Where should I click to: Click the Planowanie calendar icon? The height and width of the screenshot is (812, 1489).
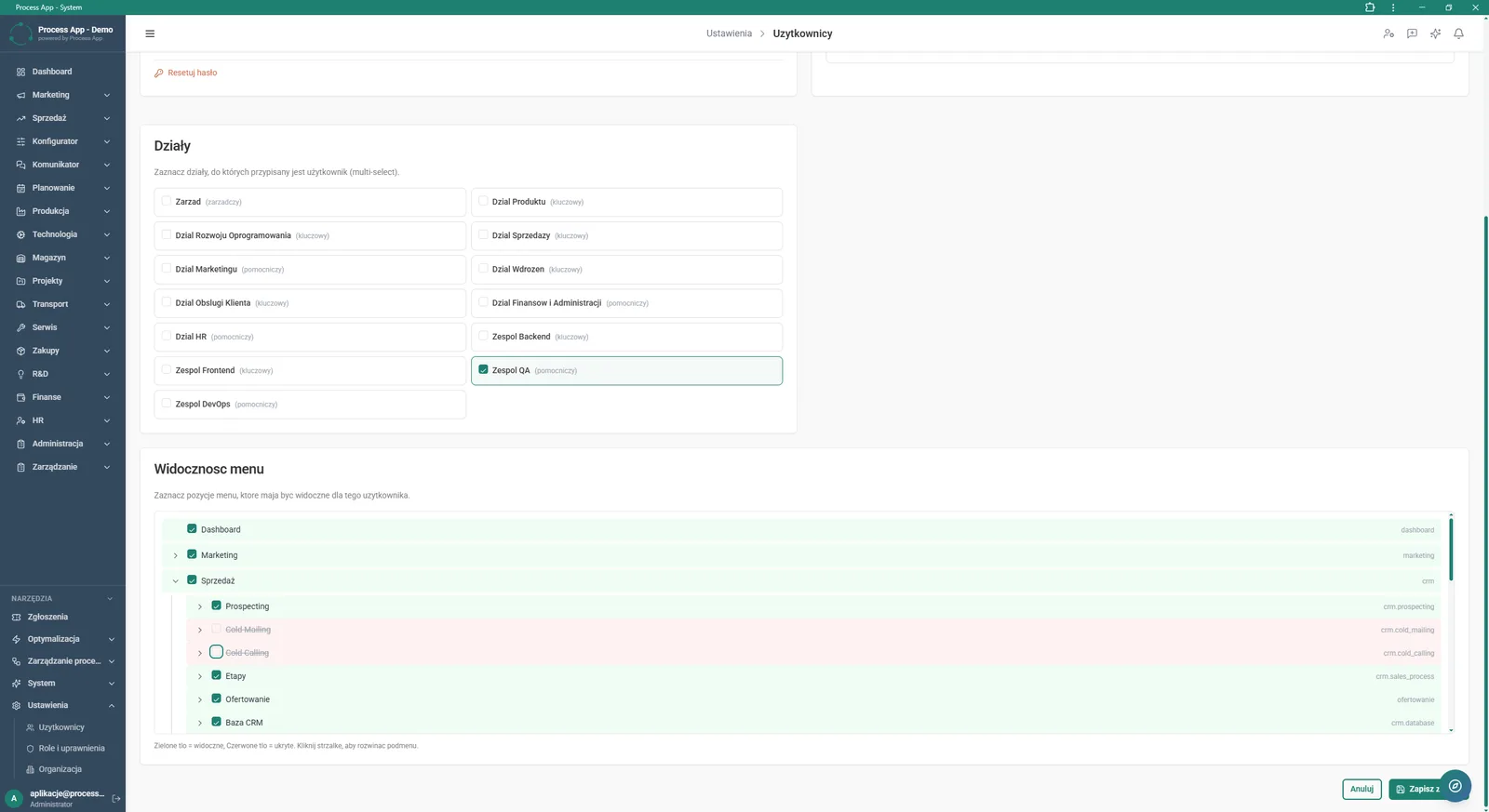(x=20, y=188)
